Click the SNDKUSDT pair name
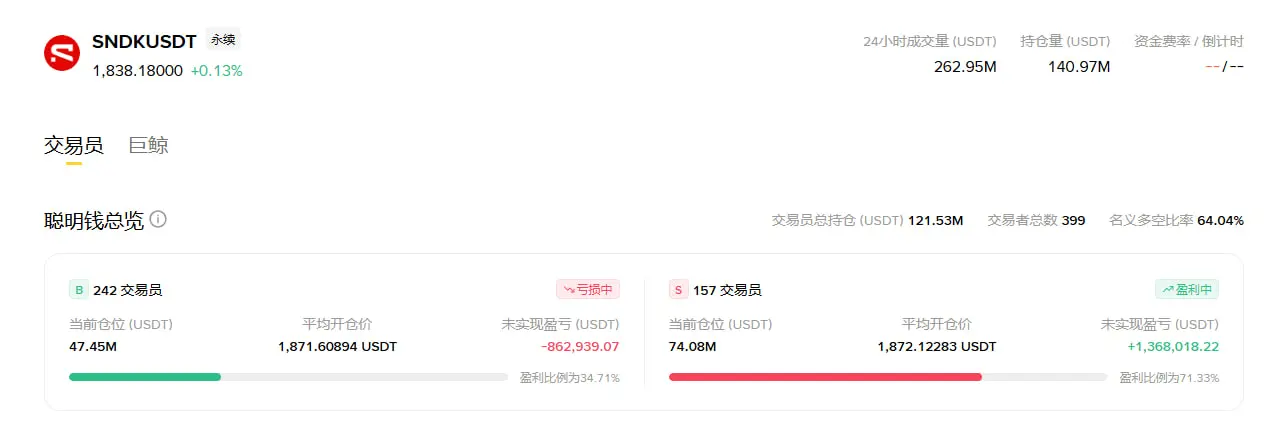Screen dimensions: 1280x433 144,41
